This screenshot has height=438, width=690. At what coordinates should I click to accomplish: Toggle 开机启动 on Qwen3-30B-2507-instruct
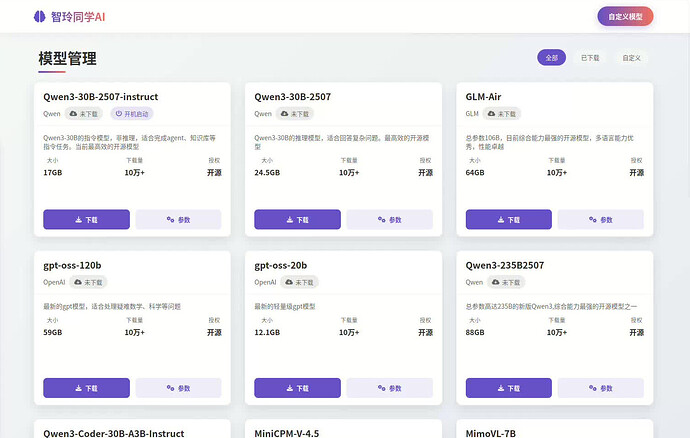pyautogui.click(x=132, y=114)
